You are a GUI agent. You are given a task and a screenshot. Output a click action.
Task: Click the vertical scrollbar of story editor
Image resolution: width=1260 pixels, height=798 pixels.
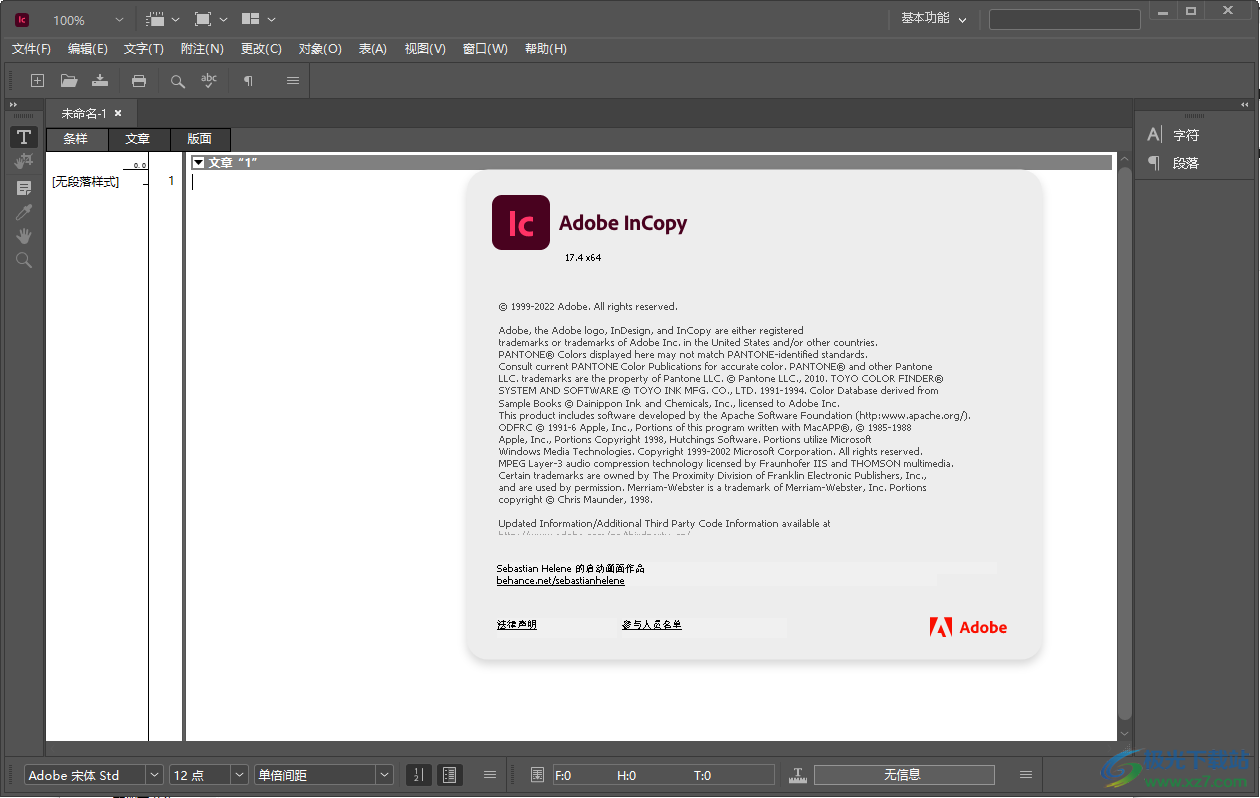click(1125, 445)
